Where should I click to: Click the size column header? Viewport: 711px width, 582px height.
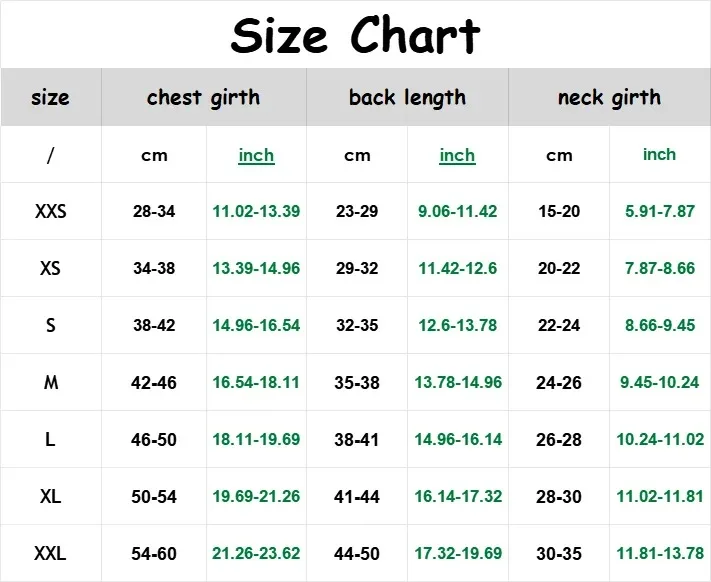click(x=50, y=97)
